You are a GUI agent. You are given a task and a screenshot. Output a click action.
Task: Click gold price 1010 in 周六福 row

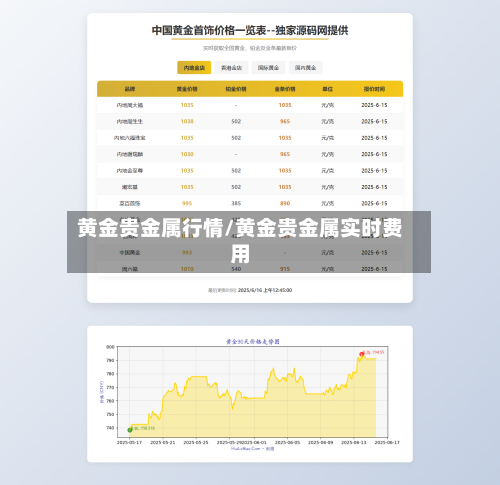187,269
